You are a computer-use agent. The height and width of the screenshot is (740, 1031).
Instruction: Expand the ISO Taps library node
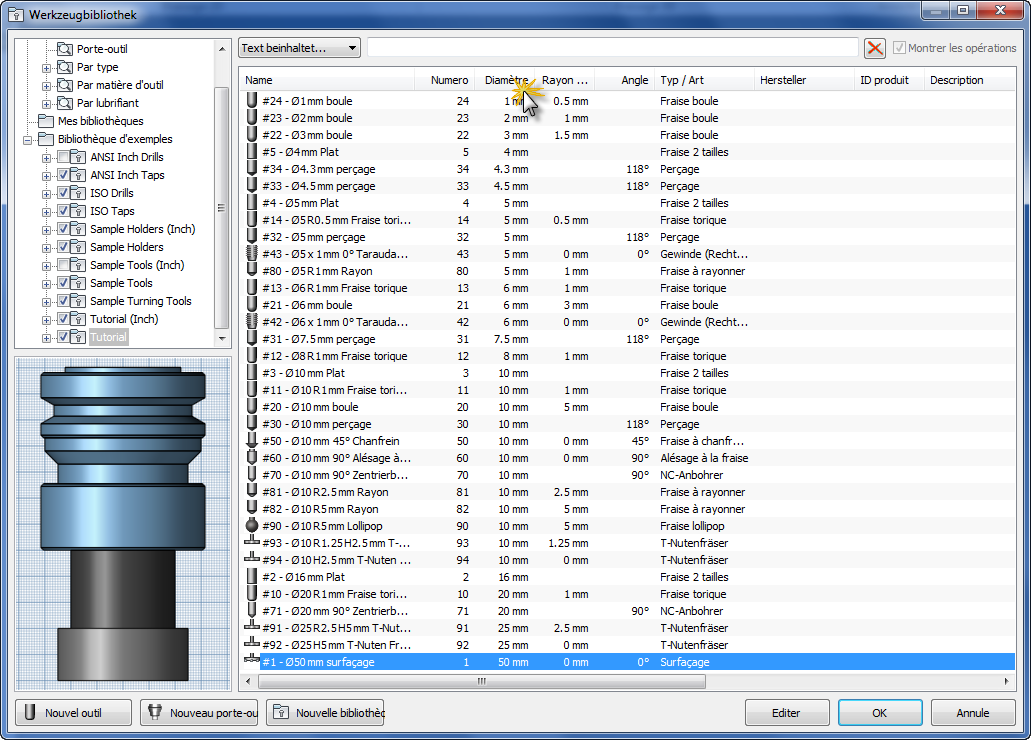click(x=46, y=212)
